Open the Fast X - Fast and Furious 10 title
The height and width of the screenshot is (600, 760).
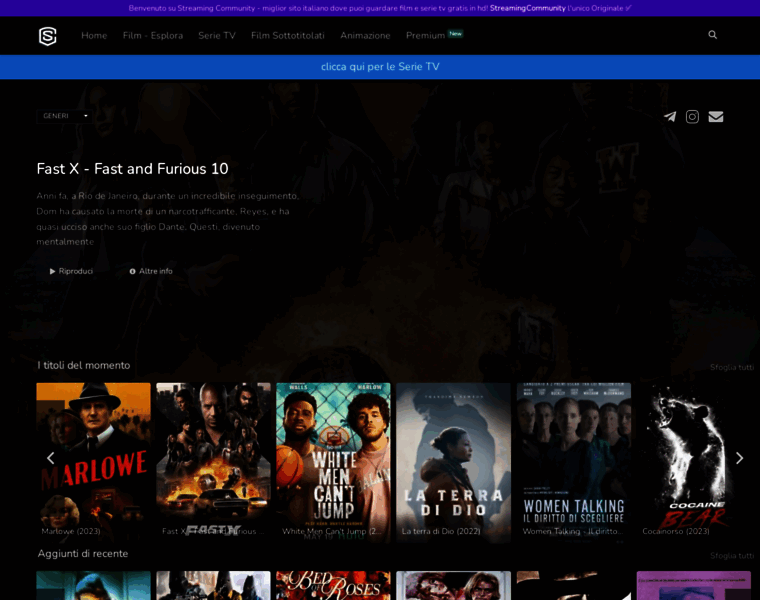132,169
